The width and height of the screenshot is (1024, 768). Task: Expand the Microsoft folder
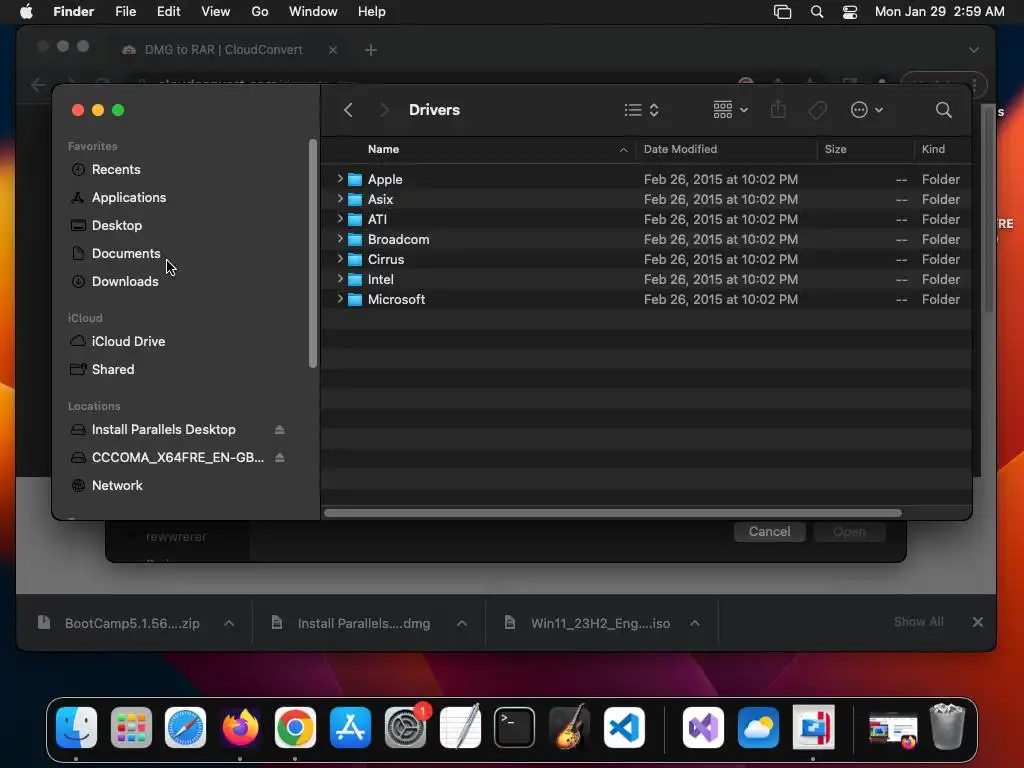click(x=340, y=299)
